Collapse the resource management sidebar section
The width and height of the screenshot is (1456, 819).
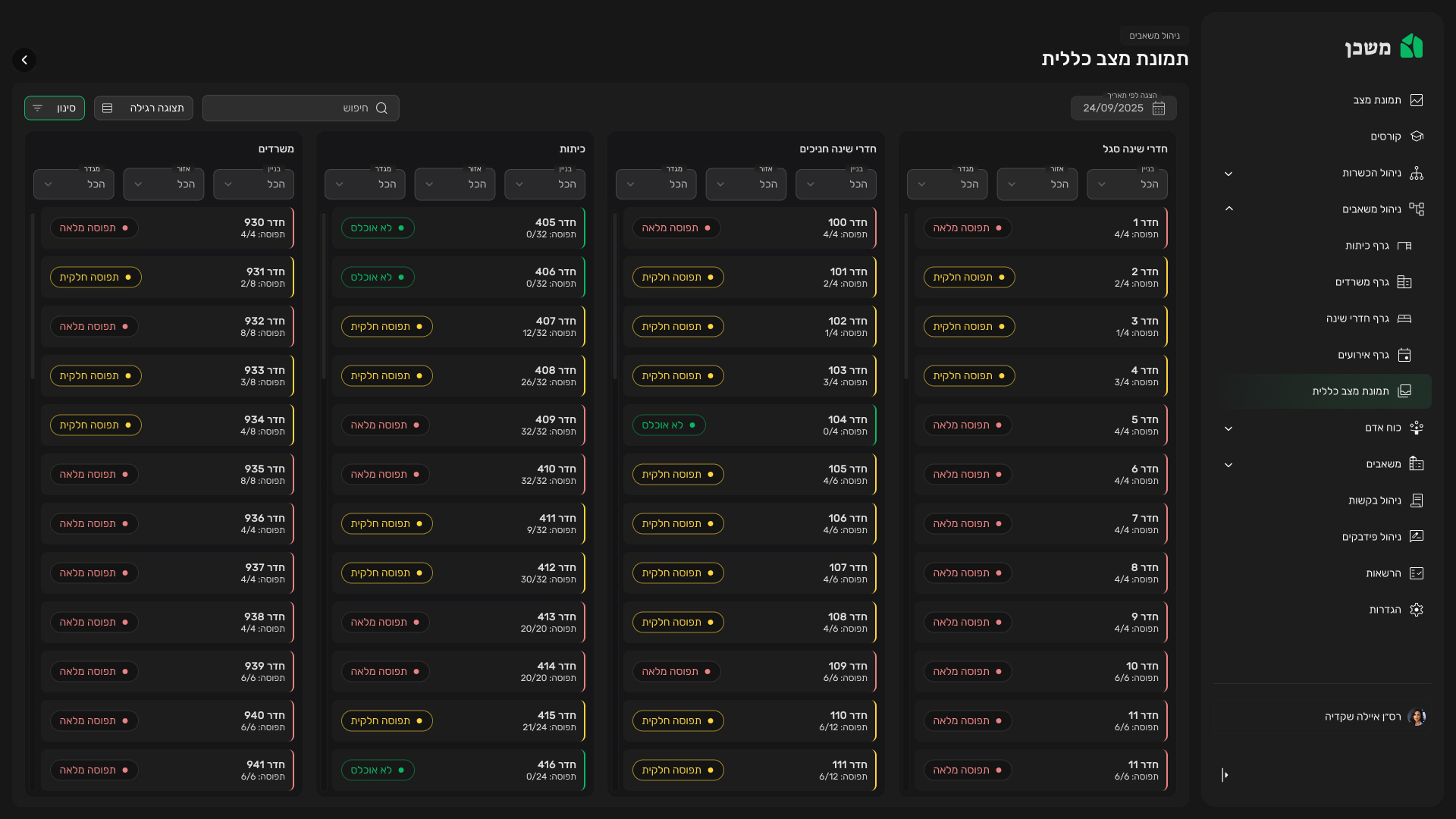[1228, 209]
